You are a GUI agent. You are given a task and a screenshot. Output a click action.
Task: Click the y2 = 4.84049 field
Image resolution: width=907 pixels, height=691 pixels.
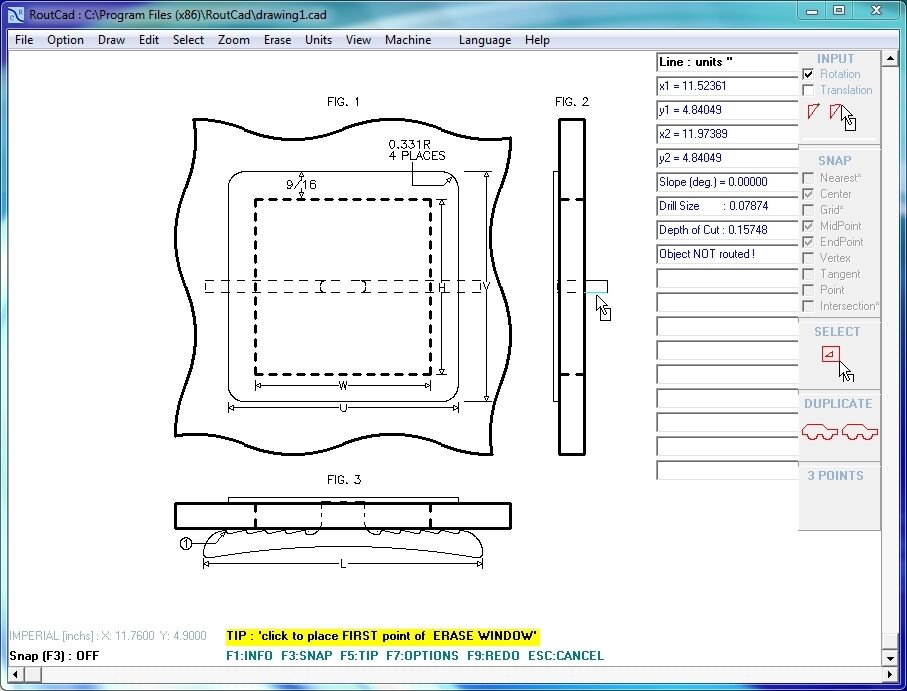pyautogui.click(x=727, y=158)
